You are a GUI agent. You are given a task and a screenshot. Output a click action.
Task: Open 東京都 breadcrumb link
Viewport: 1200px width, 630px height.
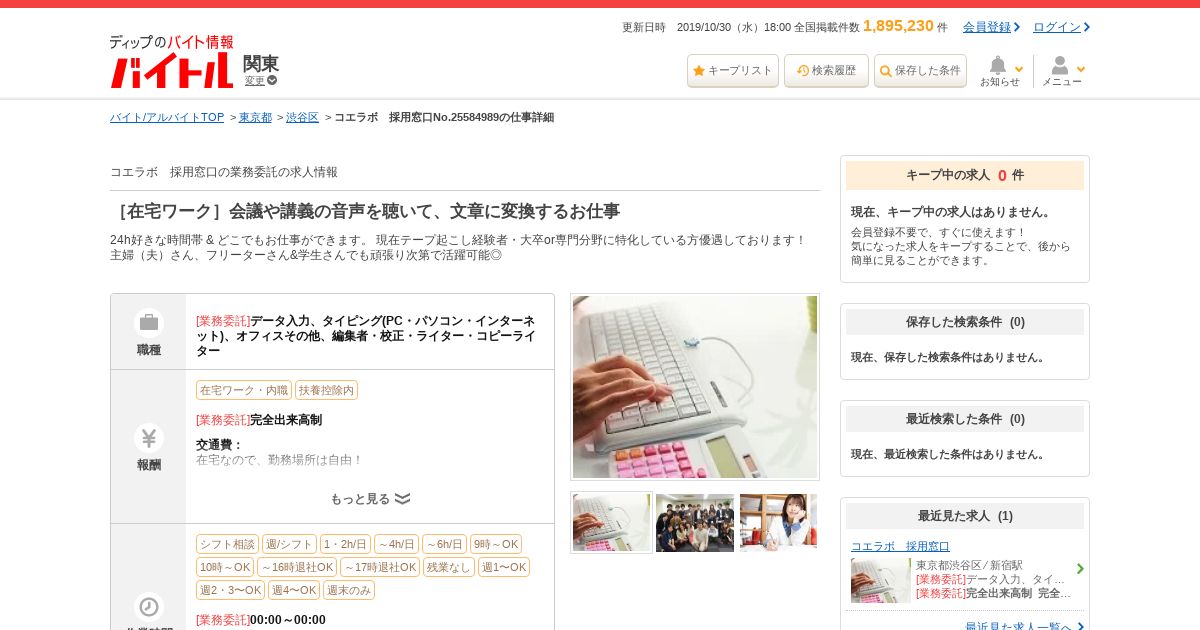click(x=255, y=117)
